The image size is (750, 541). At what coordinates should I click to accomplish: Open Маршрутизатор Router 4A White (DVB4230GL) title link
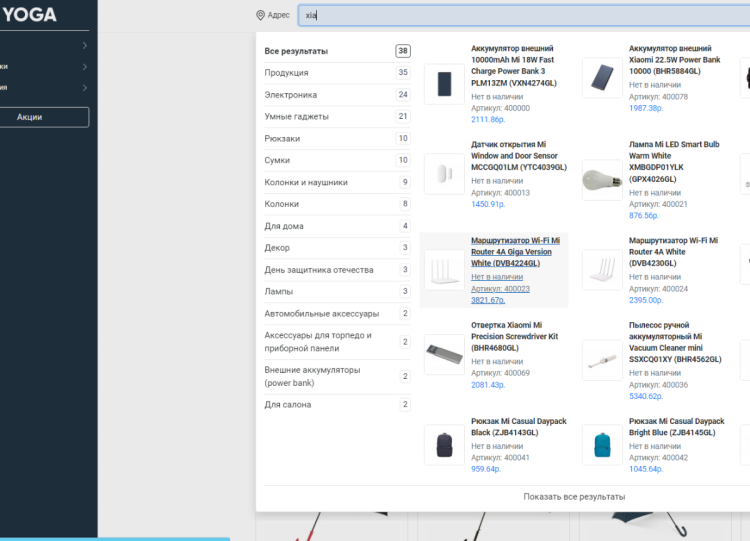tap(673, 252)
